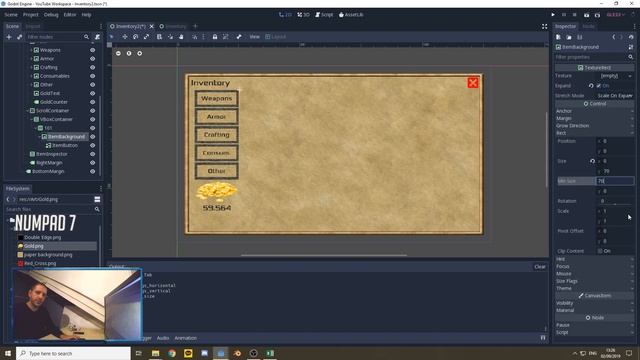Choose the Scale mode tool in viewport toolbar
Viewport: 640px width, 360px height.
[146, 37]
